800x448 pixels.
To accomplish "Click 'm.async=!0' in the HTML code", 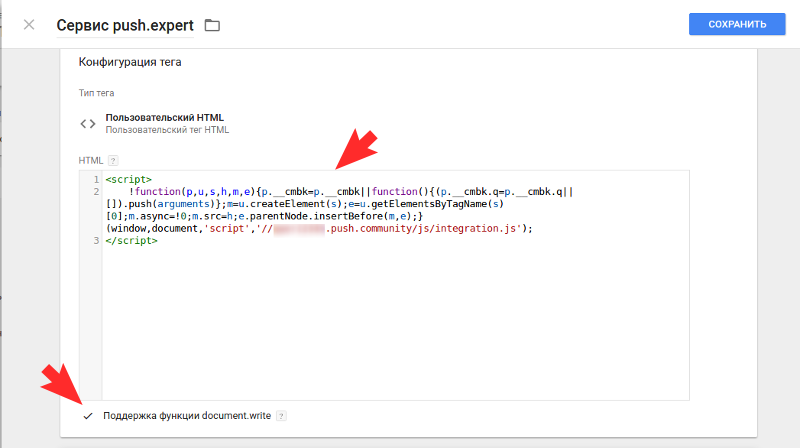I will point(158,216).
